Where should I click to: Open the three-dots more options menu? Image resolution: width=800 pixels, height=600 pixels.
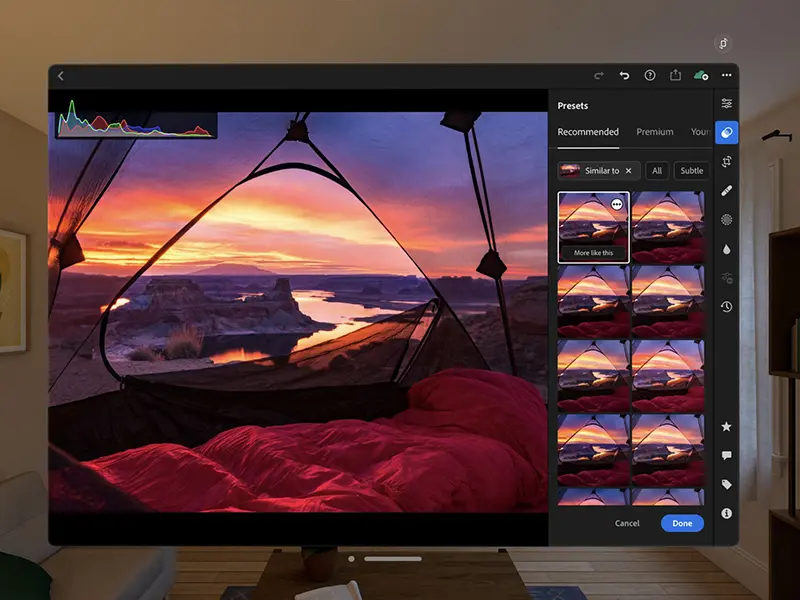tap(727, 75)
